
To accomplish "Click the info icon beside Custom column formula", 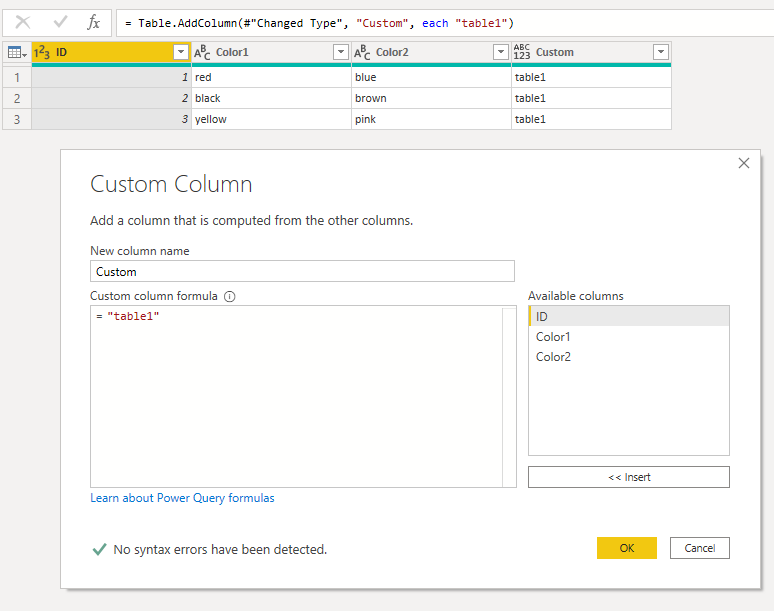I will (x=230, y=296).
